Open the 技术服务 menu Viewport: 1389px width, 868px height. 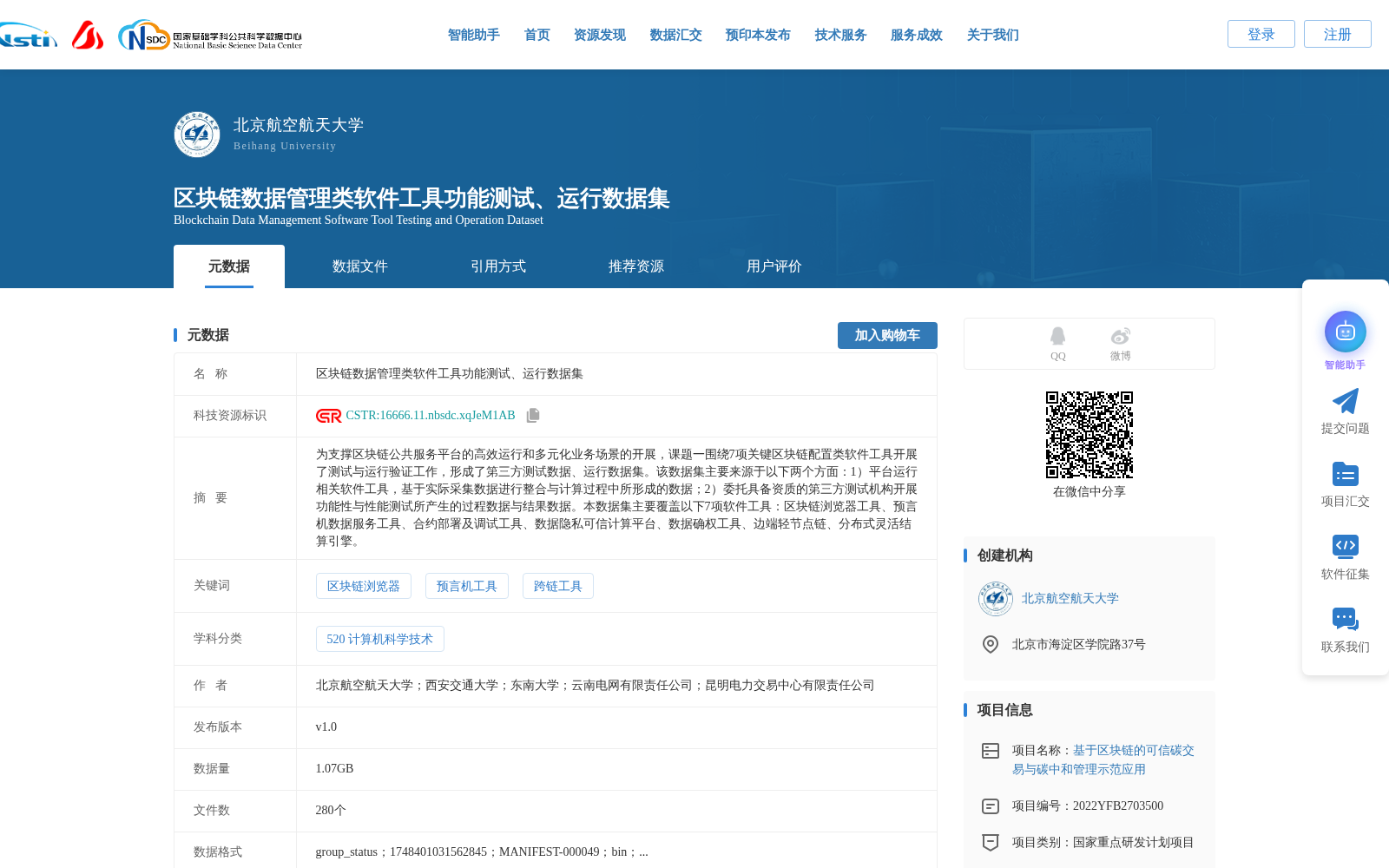(x=841, y=35)
